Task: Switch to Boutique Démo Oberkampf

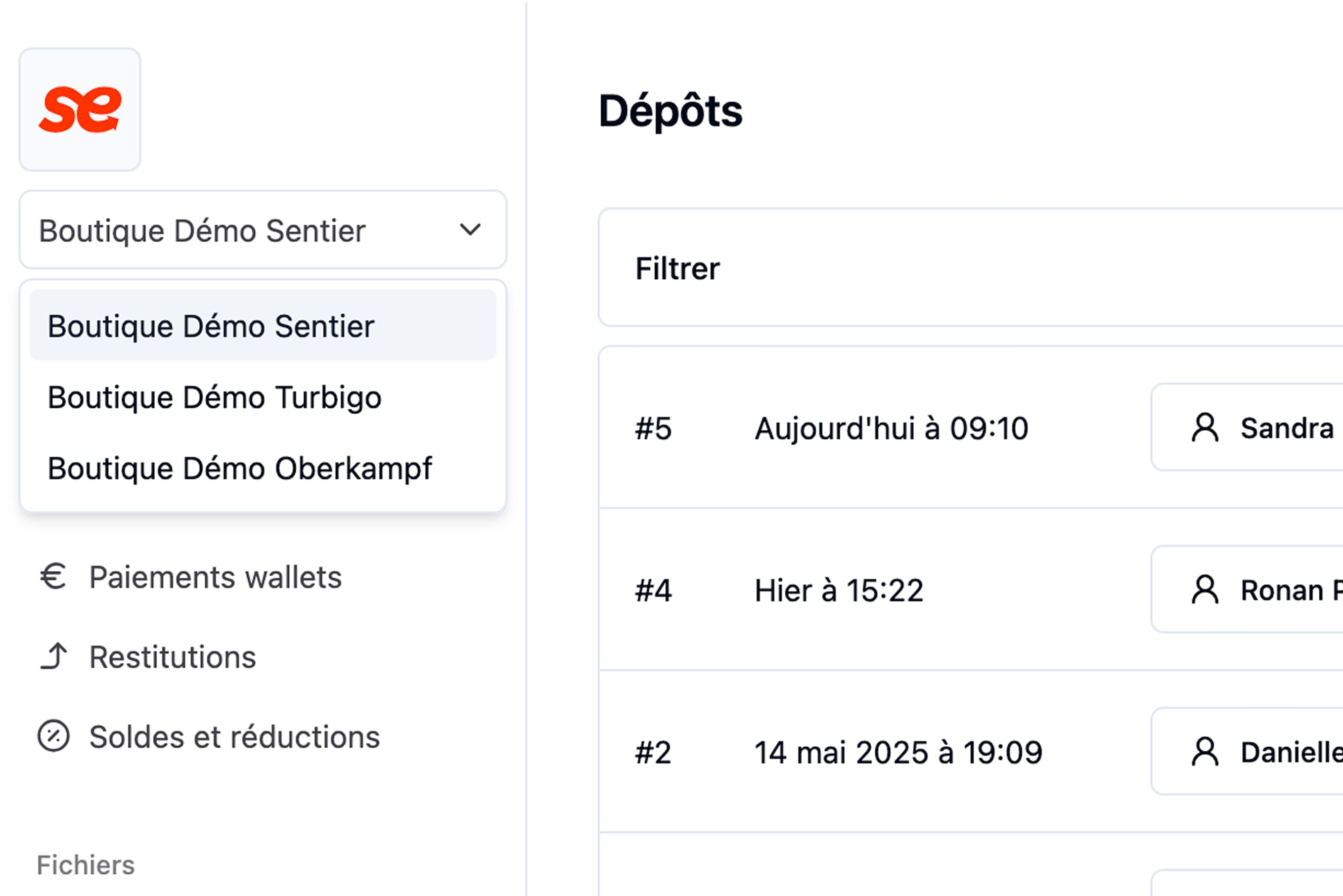Action: [263, 468]
